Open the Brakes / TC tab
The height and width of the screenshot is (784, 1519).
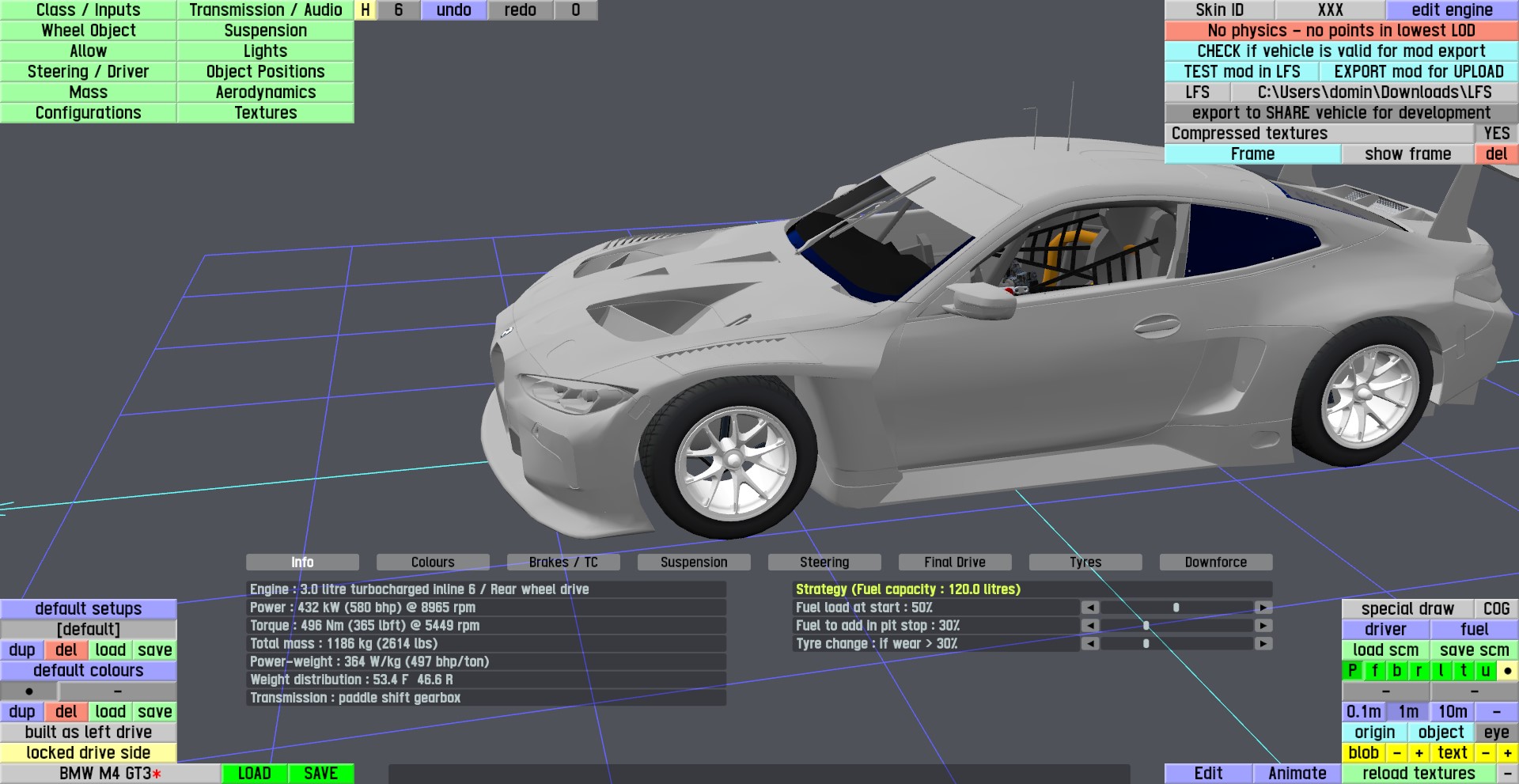(x=563, y=562)
